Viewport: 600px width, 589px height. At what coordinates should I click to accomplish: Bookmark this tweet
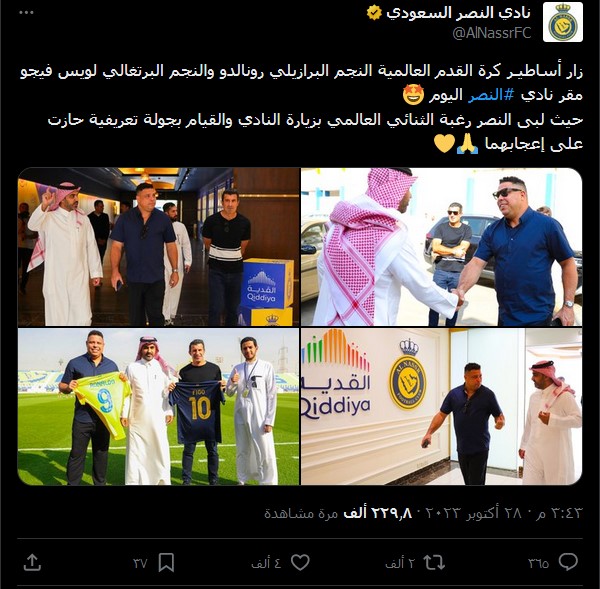click(x=166, y=563)
